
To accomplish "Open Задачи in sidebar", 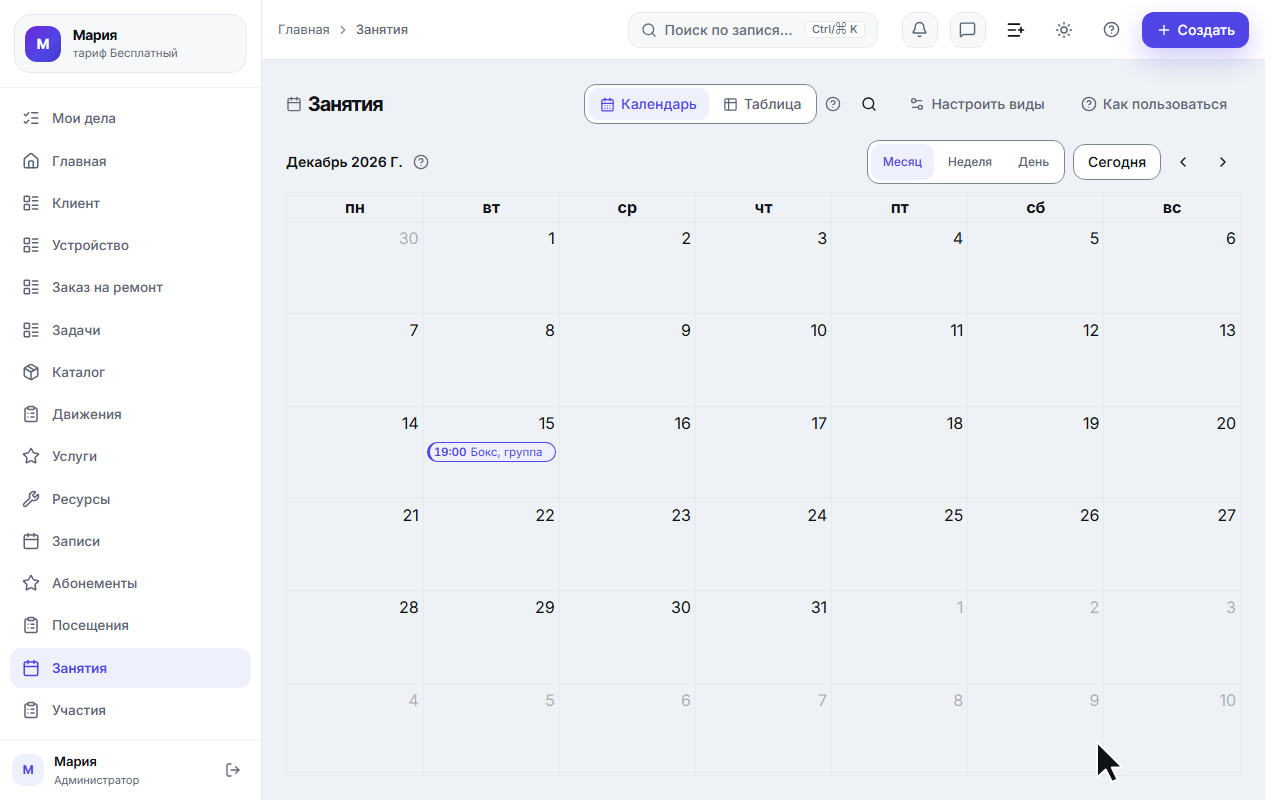I will click(x=130, y=330).
